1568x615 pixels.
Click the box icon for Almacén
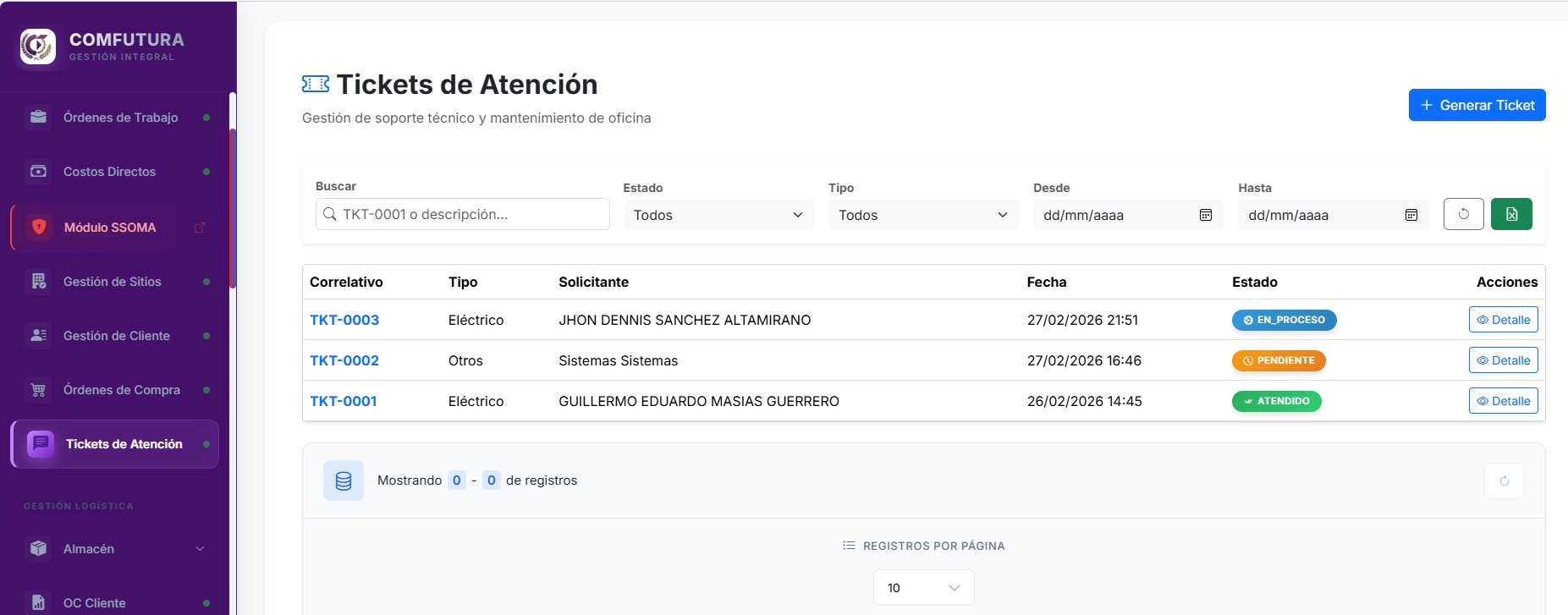tap(39, 548)
